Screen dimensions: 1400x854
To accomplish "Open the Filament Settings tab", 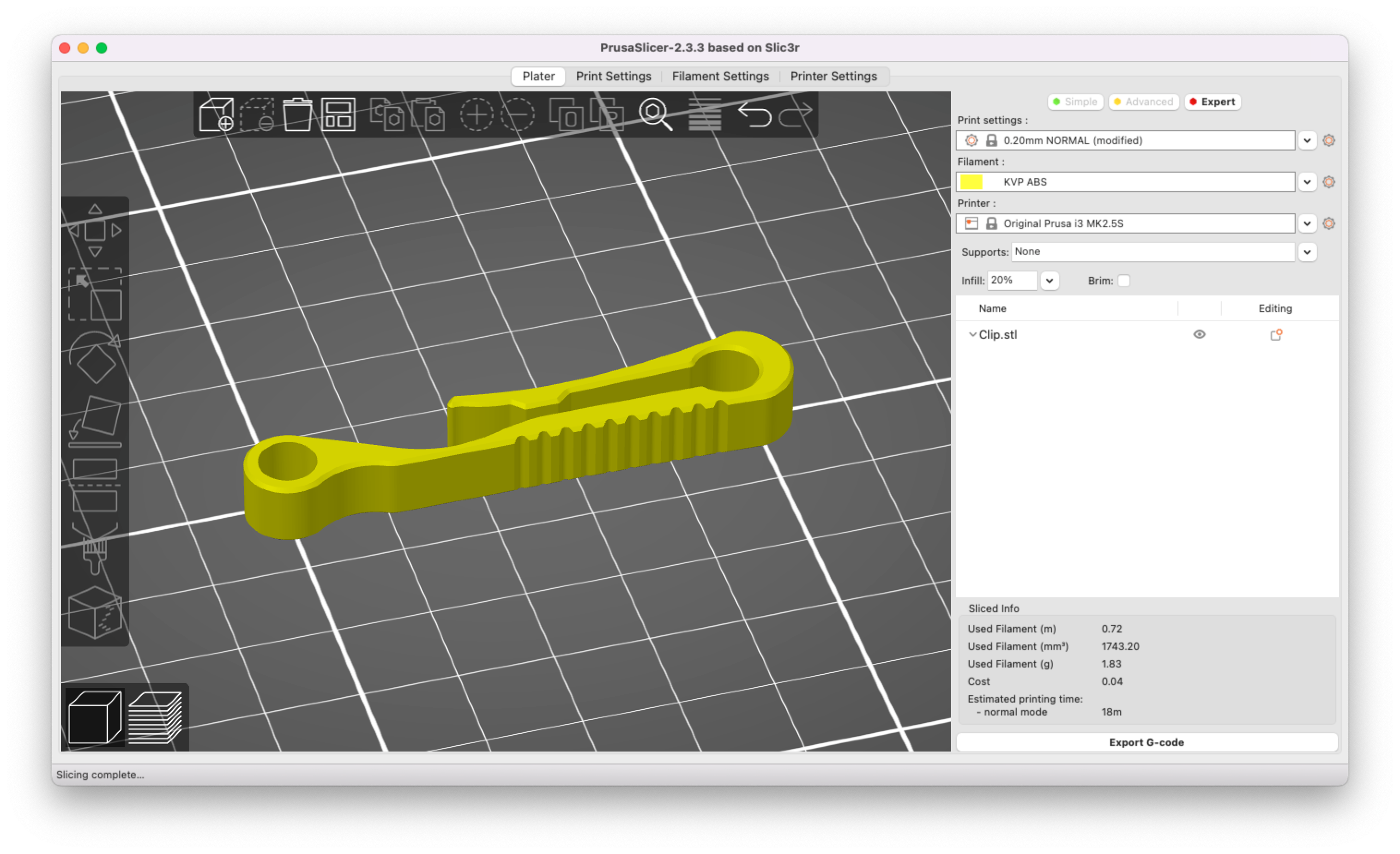I will [720, 76].
